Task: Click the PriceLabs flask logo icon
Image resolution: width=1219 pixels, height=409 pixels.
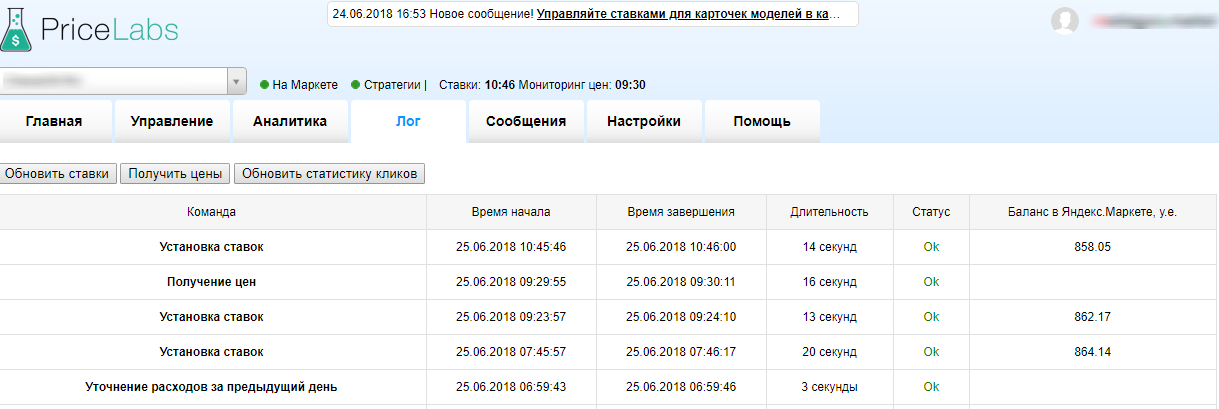Action: (16, 31)
